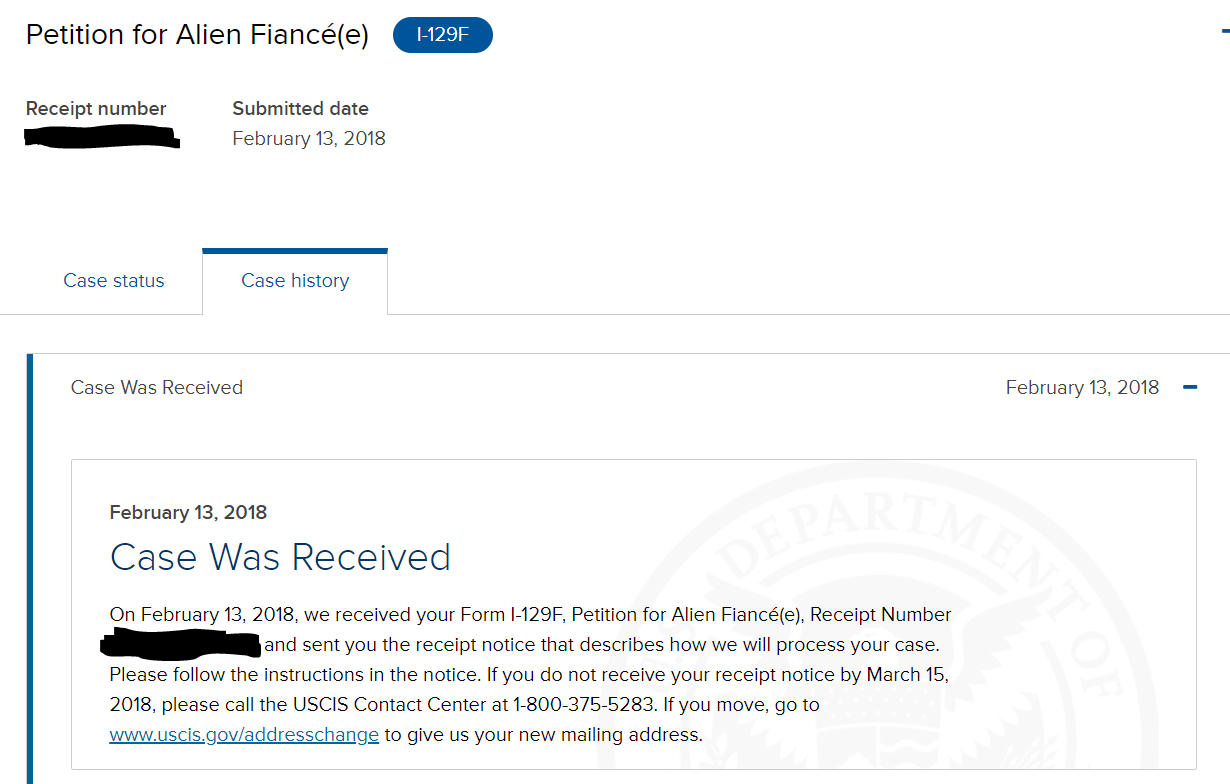Image resolution: width=1230 pixels, height=784 pixels.
Task: Click the blue vertical bar beside case entry
Action: click(x=29, y=569)
